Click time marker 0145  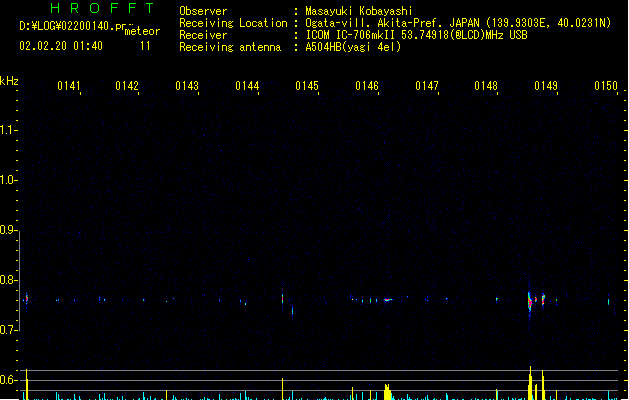pos(307,86)
